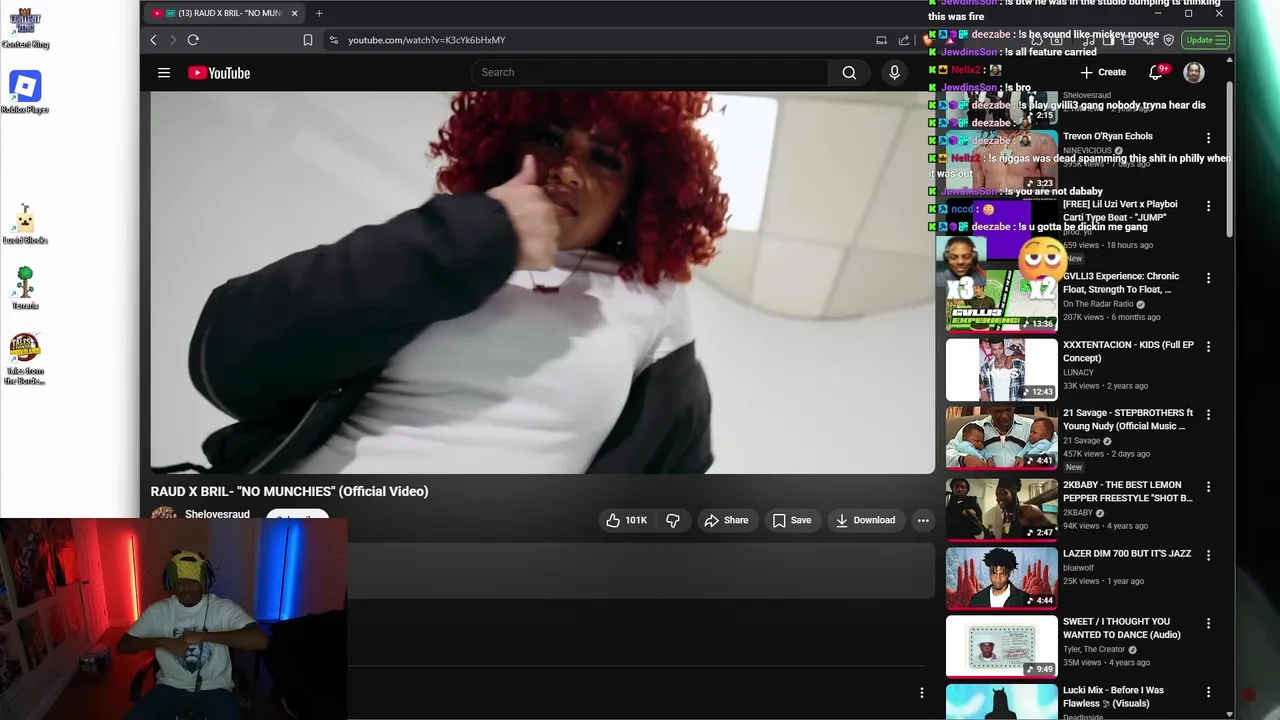
Task: Open the GVLLI3 Experience thumbnail
Action: (1001, 300)
